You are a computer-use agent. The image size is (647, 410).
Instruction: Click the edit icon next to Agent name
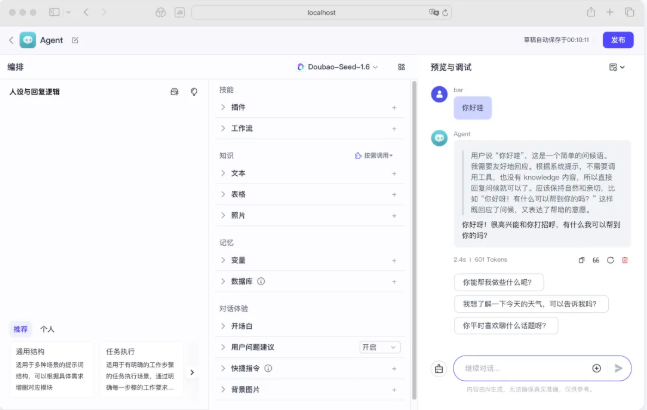click(x=75, y=40)
